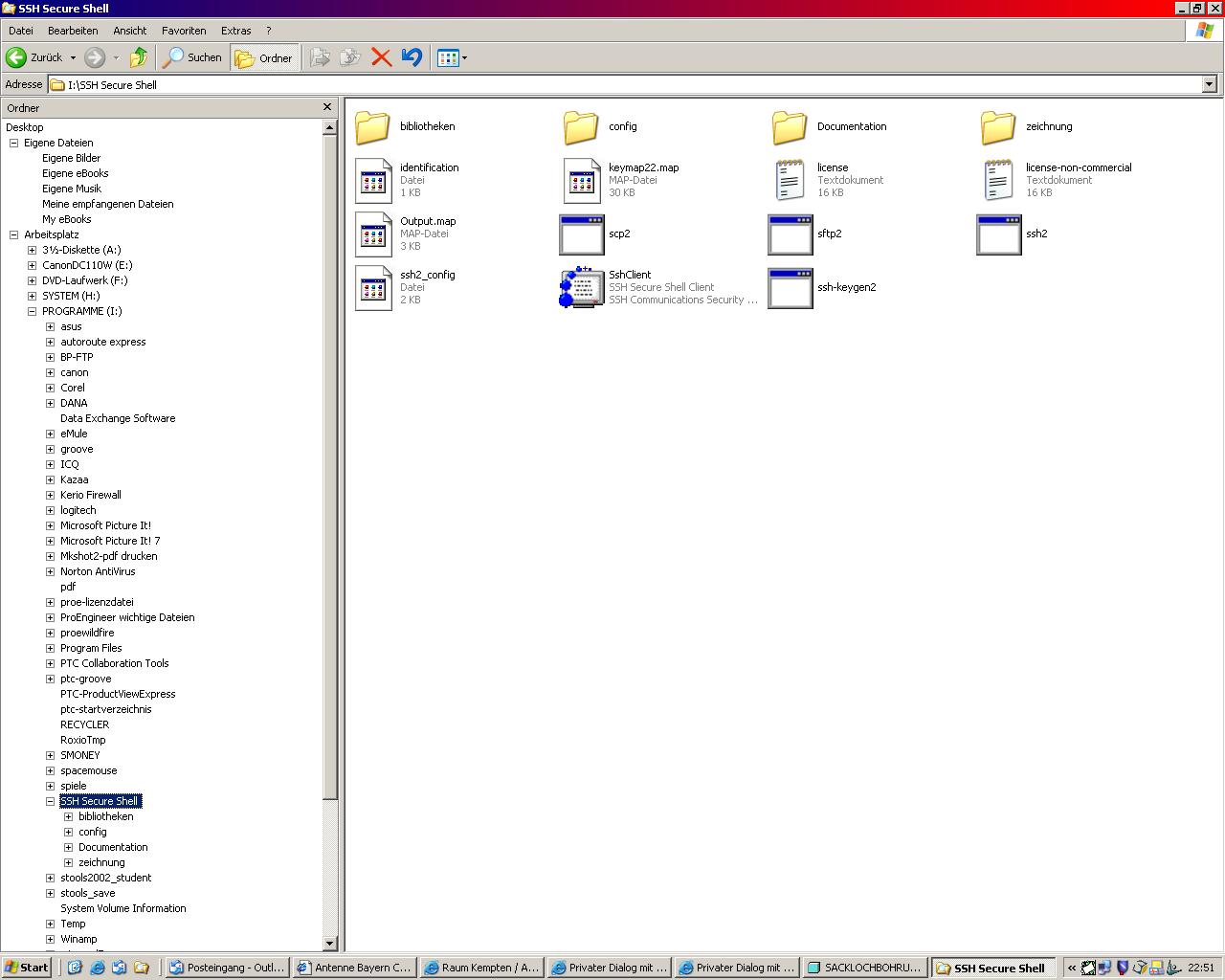
Task: Select the config folder icon in file view
Action: pos(581,126)
